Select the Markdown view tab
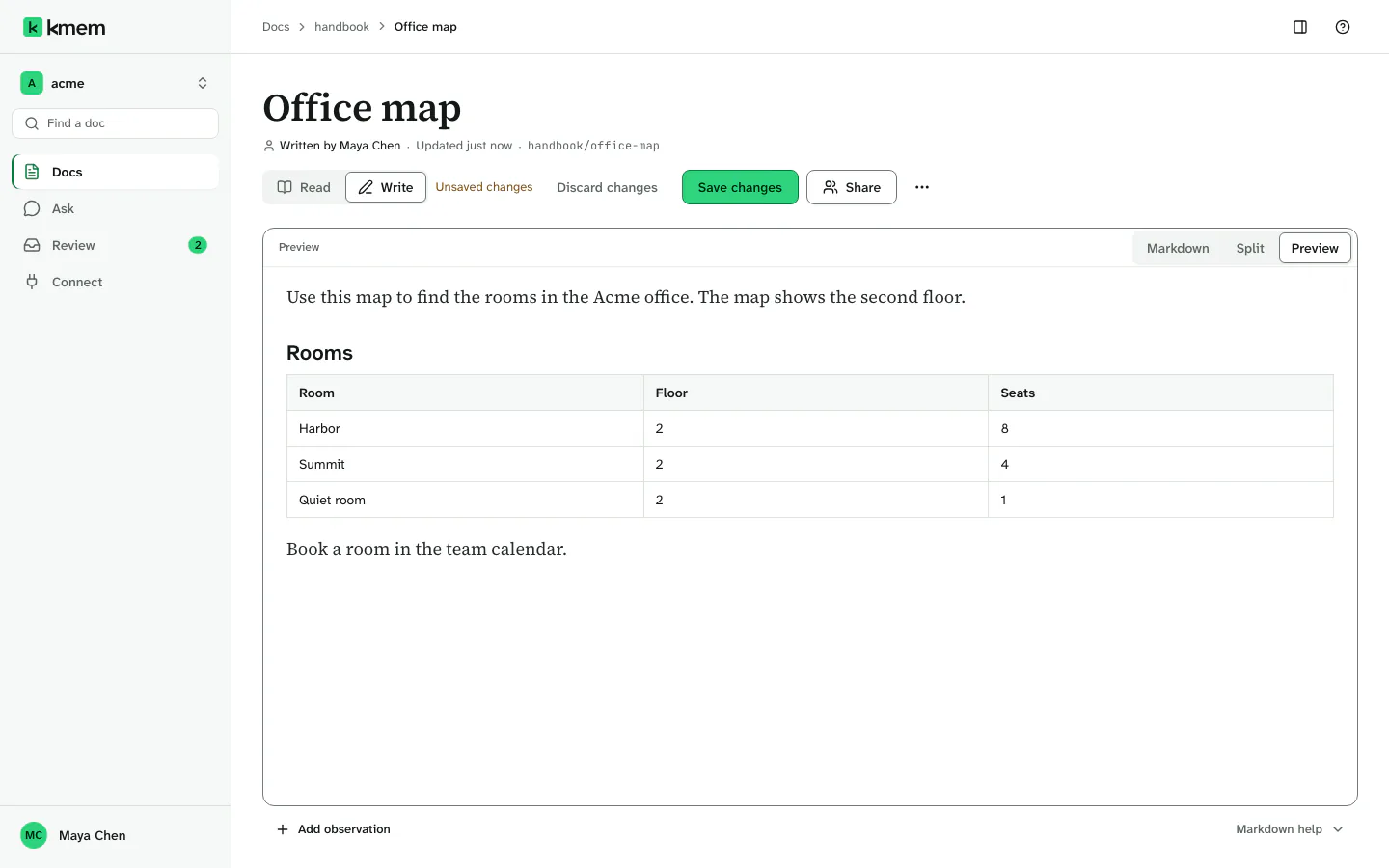The image size is (1389, 868). click(x=1178, y=248)
